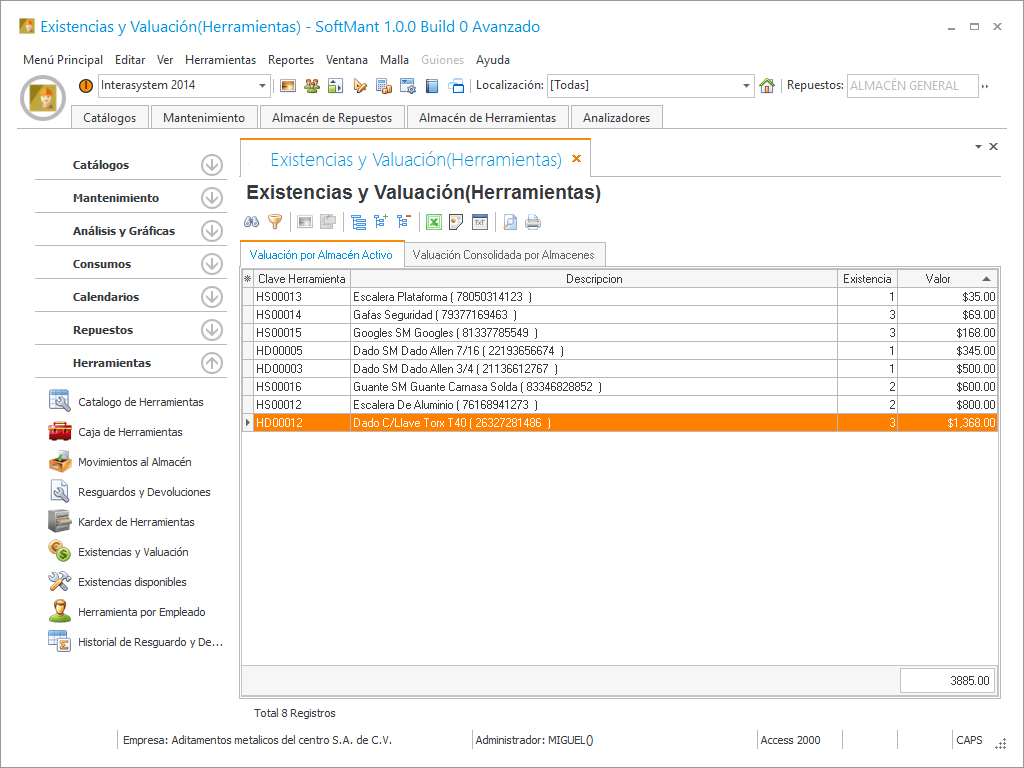Open the Localización dropdown showing [Todas]

746,86
